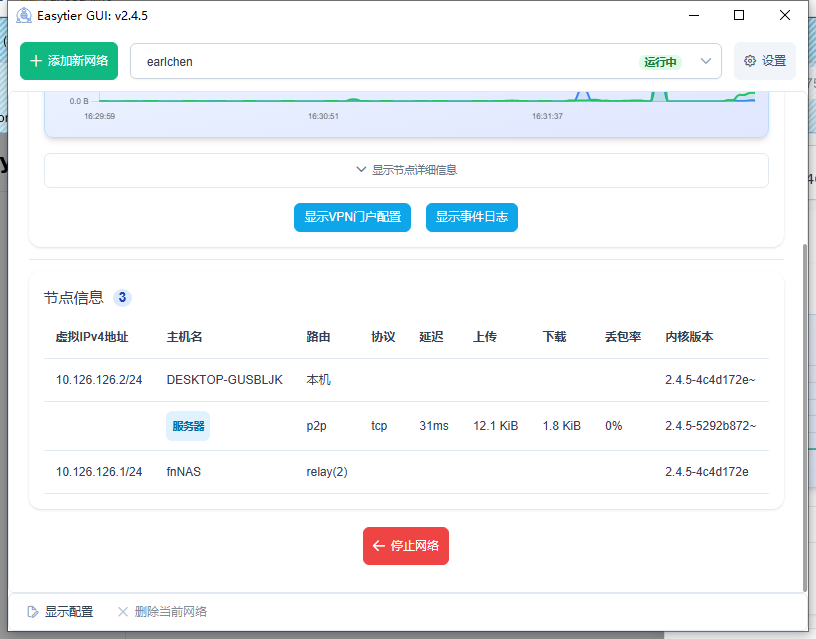The width and height of the screenshot is (816, 639).
Task: Click the X icon beside delete current network
Action: (122, 611)
